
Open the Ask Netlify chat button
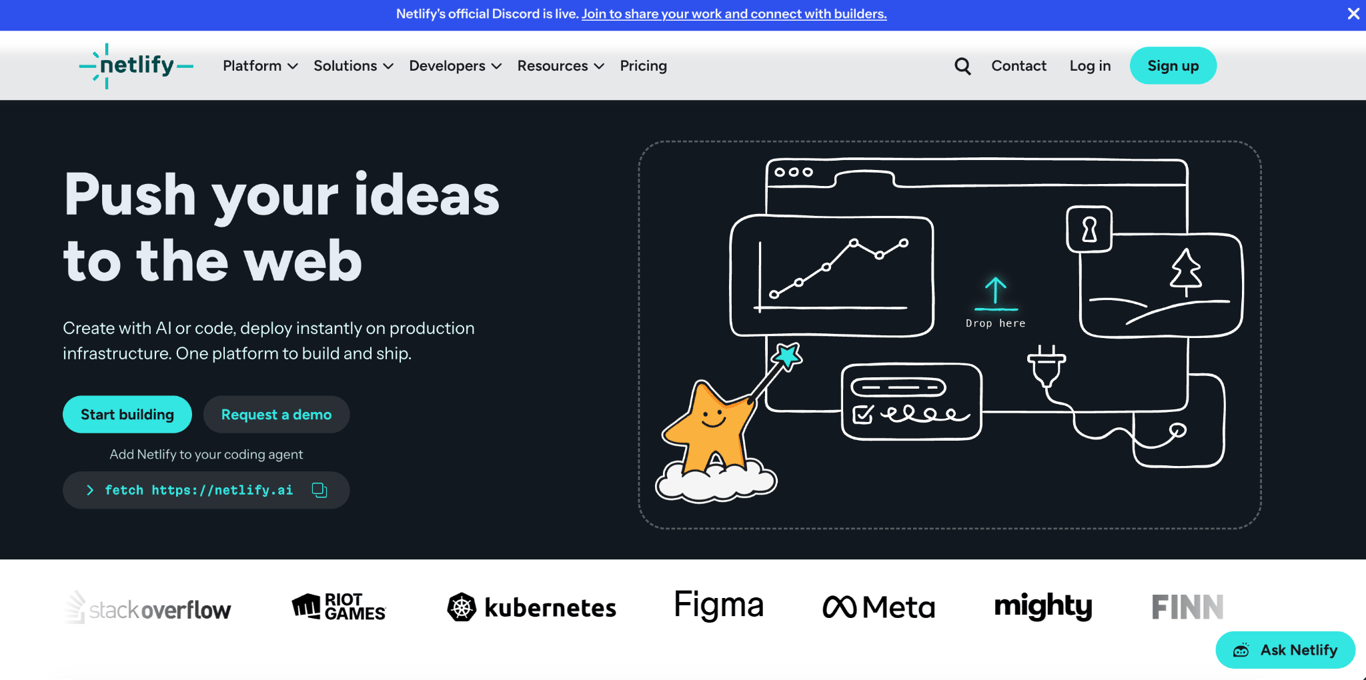pos(1285,650)
